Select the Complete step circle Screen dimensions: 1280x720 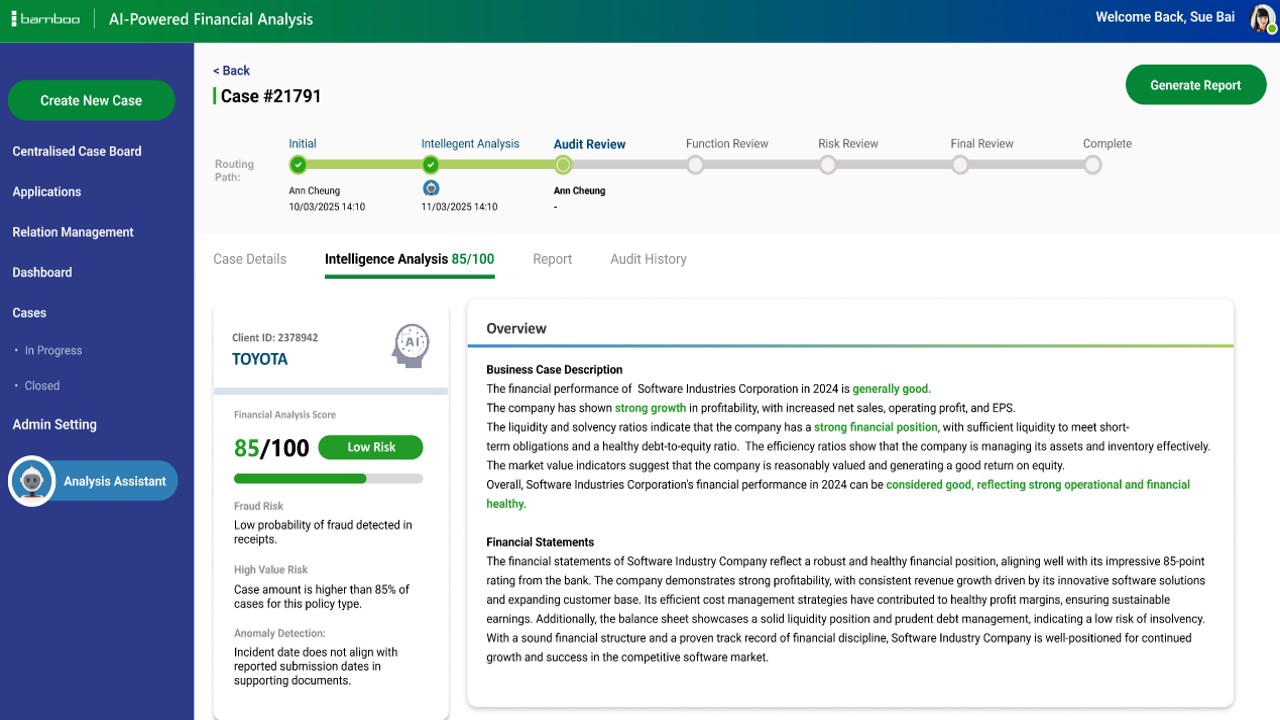point(1092,165)
